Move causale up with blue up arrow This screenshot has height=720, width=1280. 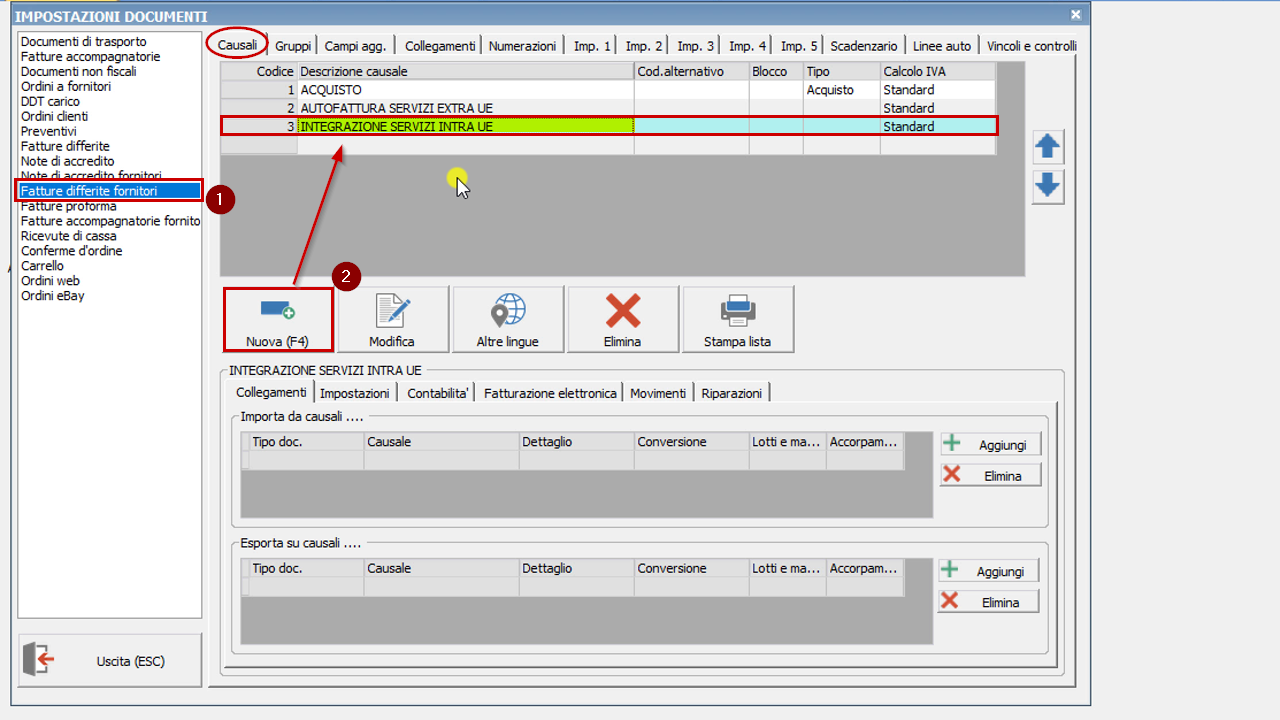point(1048,147)
